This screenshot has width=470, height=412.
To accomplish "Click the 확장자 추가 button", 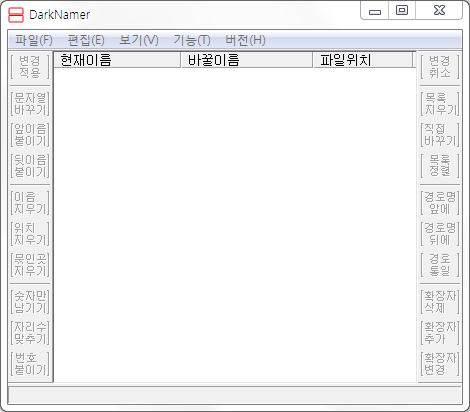I will [x=440, y=333].
